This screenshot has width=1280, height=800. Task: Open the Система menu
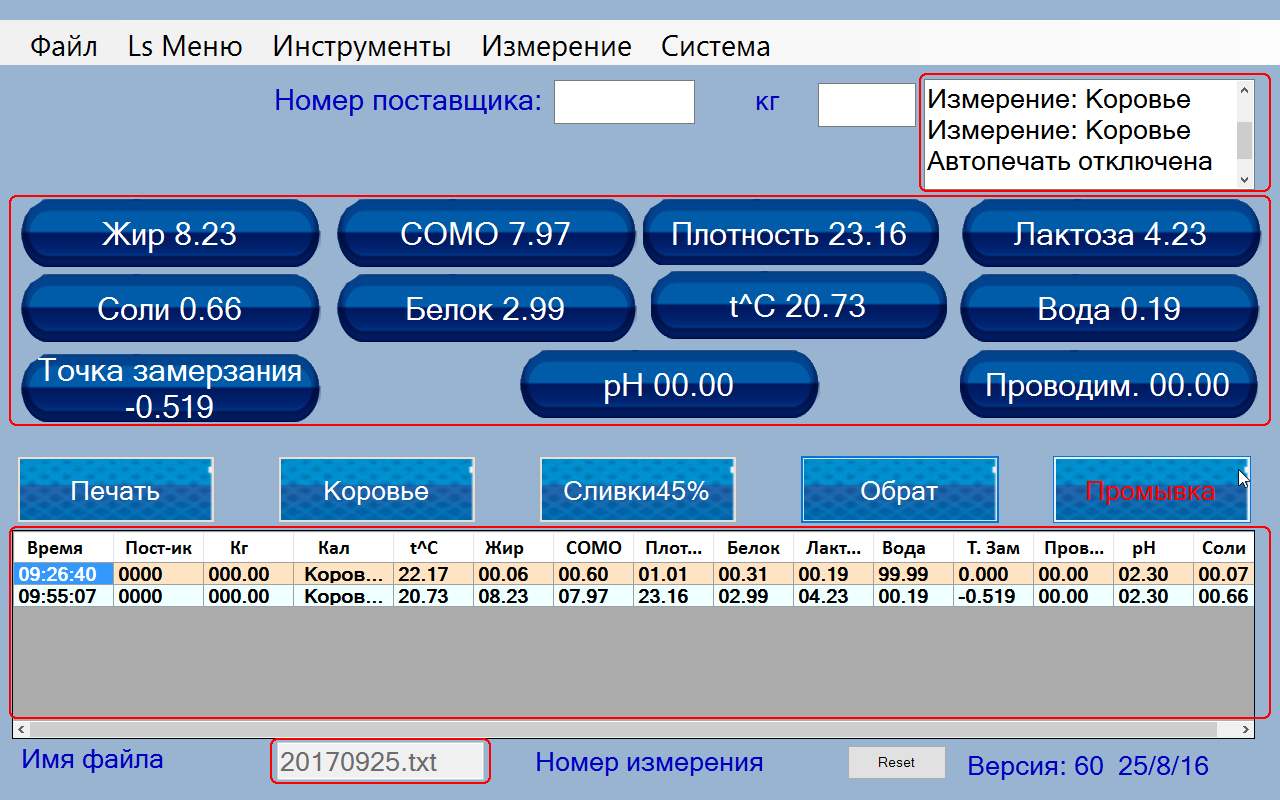tap(715, 46)
